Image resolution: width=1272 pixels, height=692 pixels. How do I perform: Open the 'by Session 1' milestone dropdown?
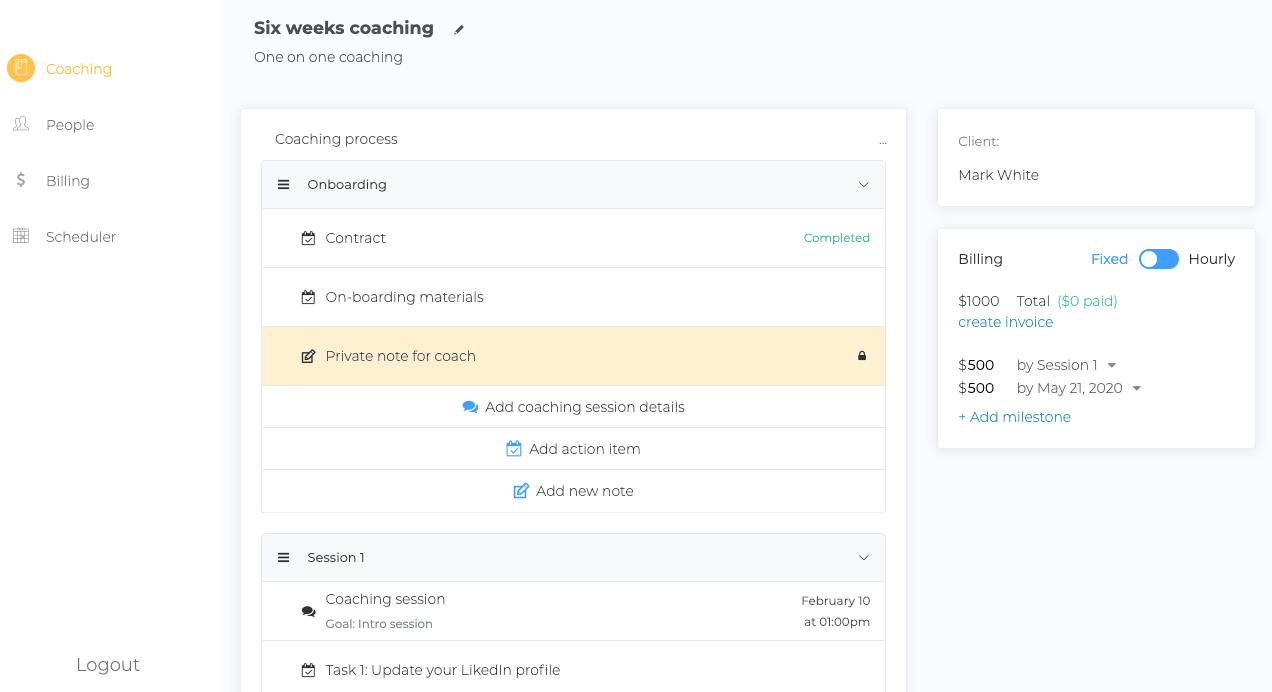pyautogui.click(x=1111, y=366)
